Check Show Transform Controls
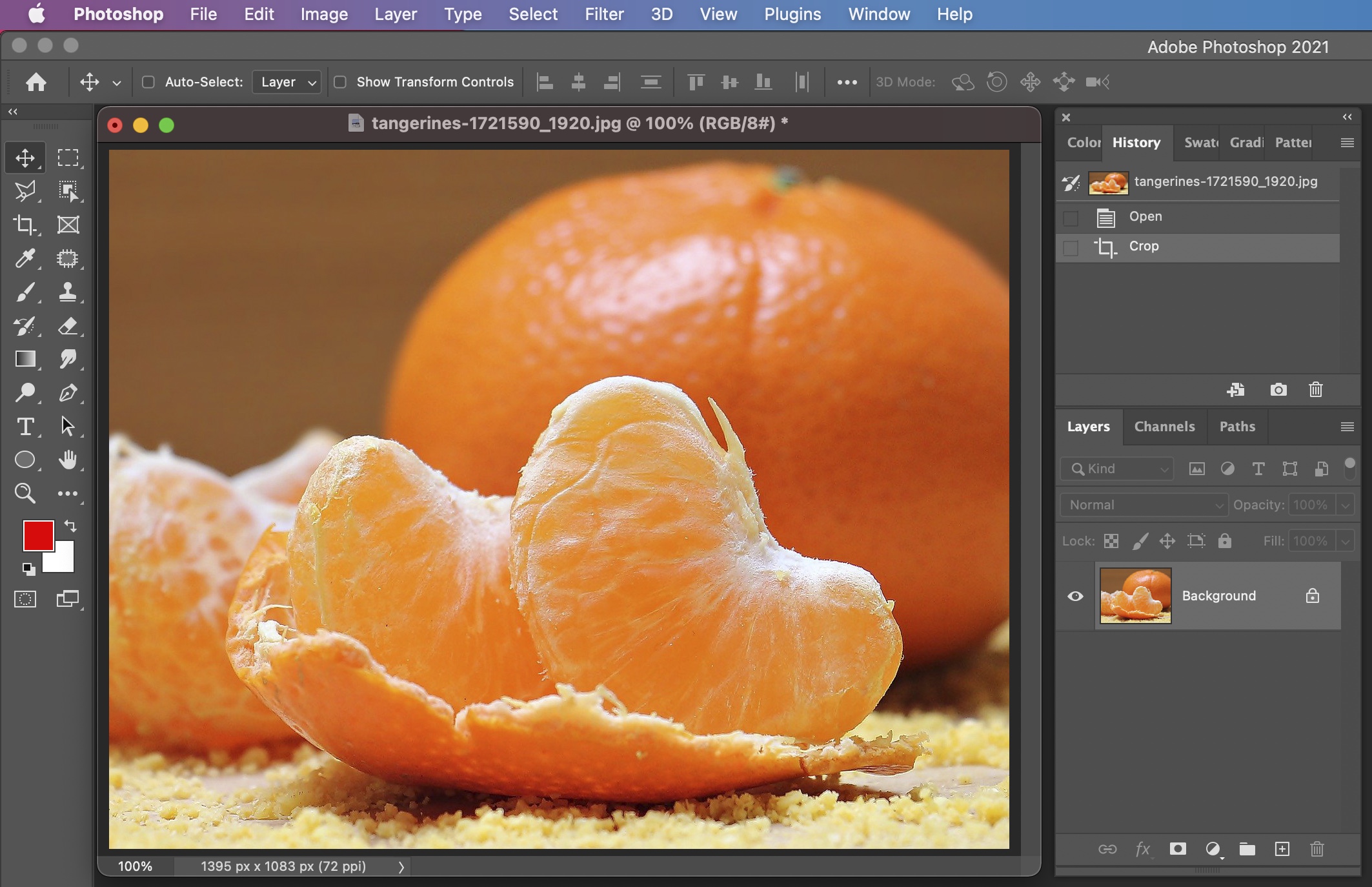This screenshot has height=887, width=1372. click(x=340, y=82)
